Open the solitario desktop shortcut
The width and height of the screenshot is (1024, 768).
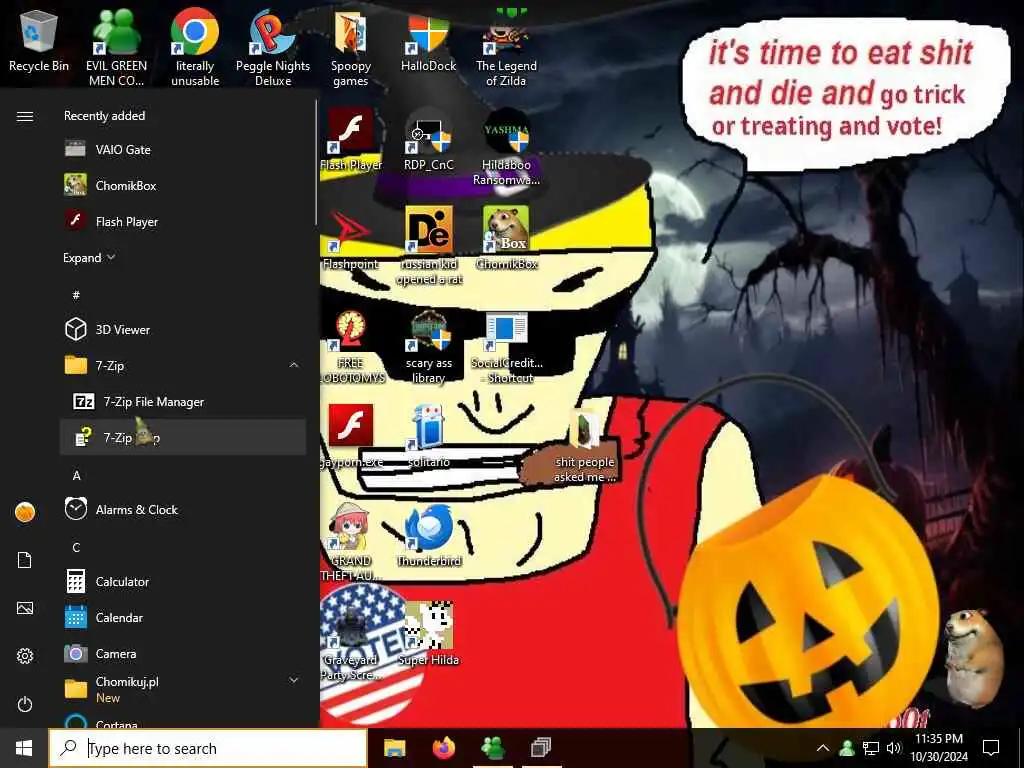pos(428,436)
